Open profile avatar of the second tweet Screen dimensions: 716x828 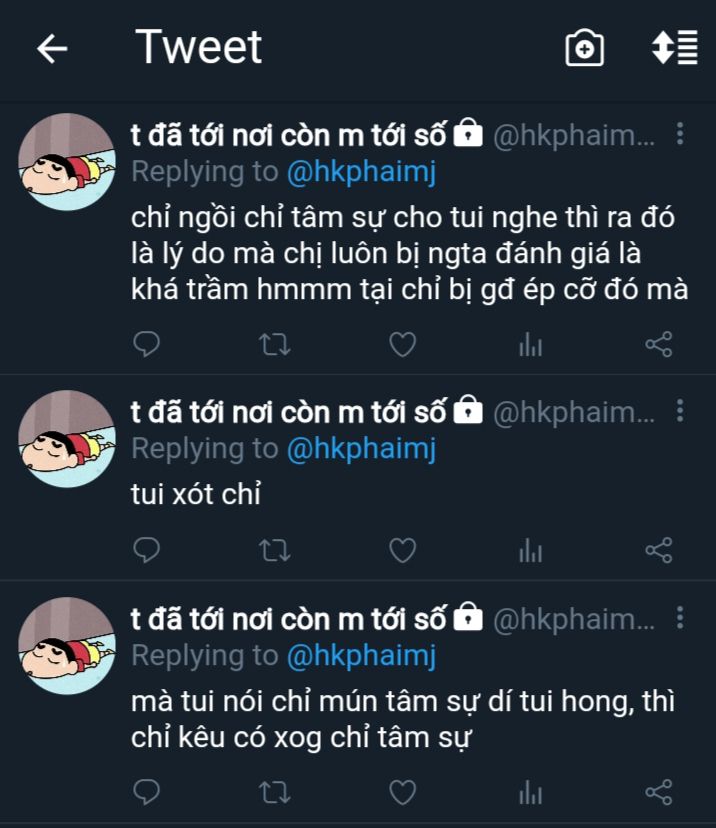(x=67, y=438)
